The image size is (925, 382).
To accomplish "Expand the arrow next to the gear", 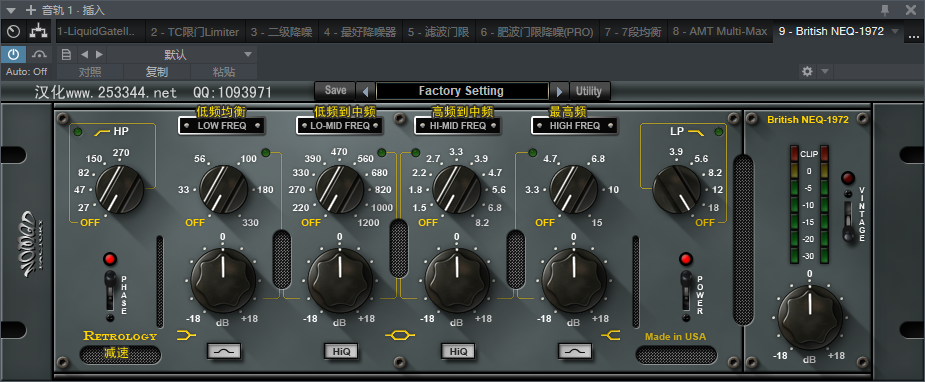I will 825,72.
